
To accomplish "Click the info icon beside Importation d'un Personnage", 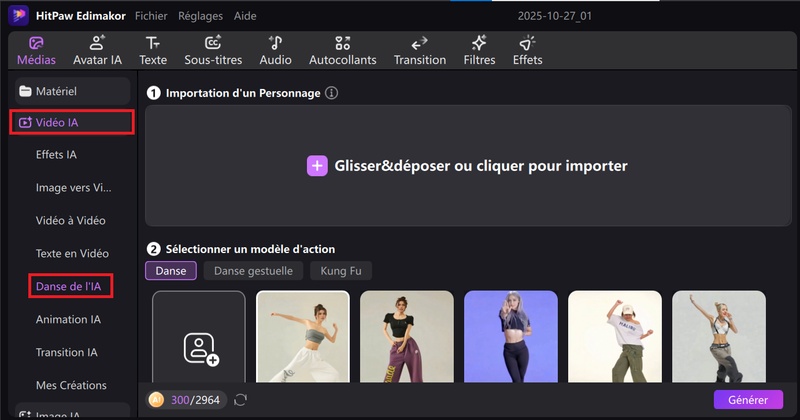I will [332, 93].
